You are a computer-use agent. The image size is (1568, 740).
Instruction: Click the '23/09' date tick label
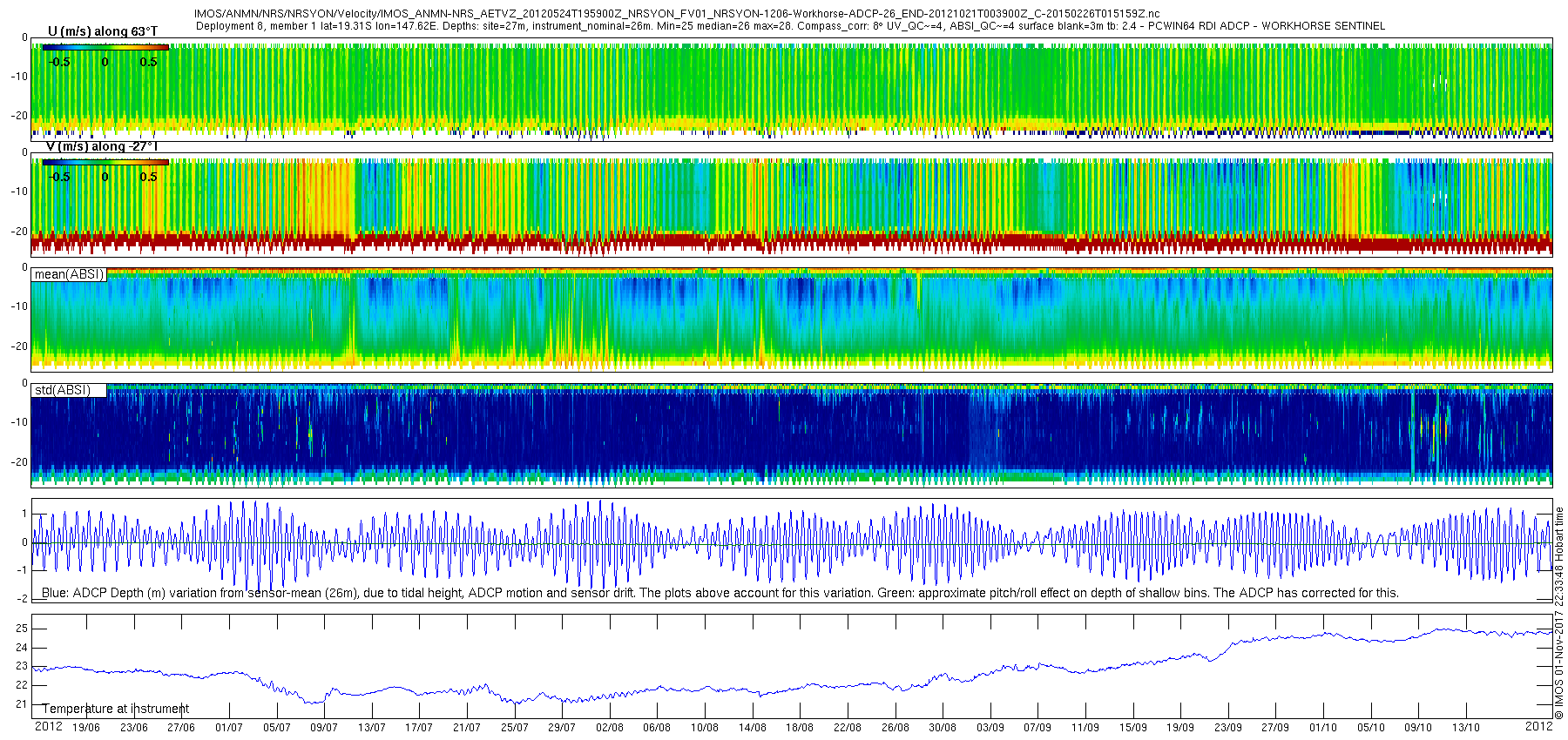[1228, 728]
